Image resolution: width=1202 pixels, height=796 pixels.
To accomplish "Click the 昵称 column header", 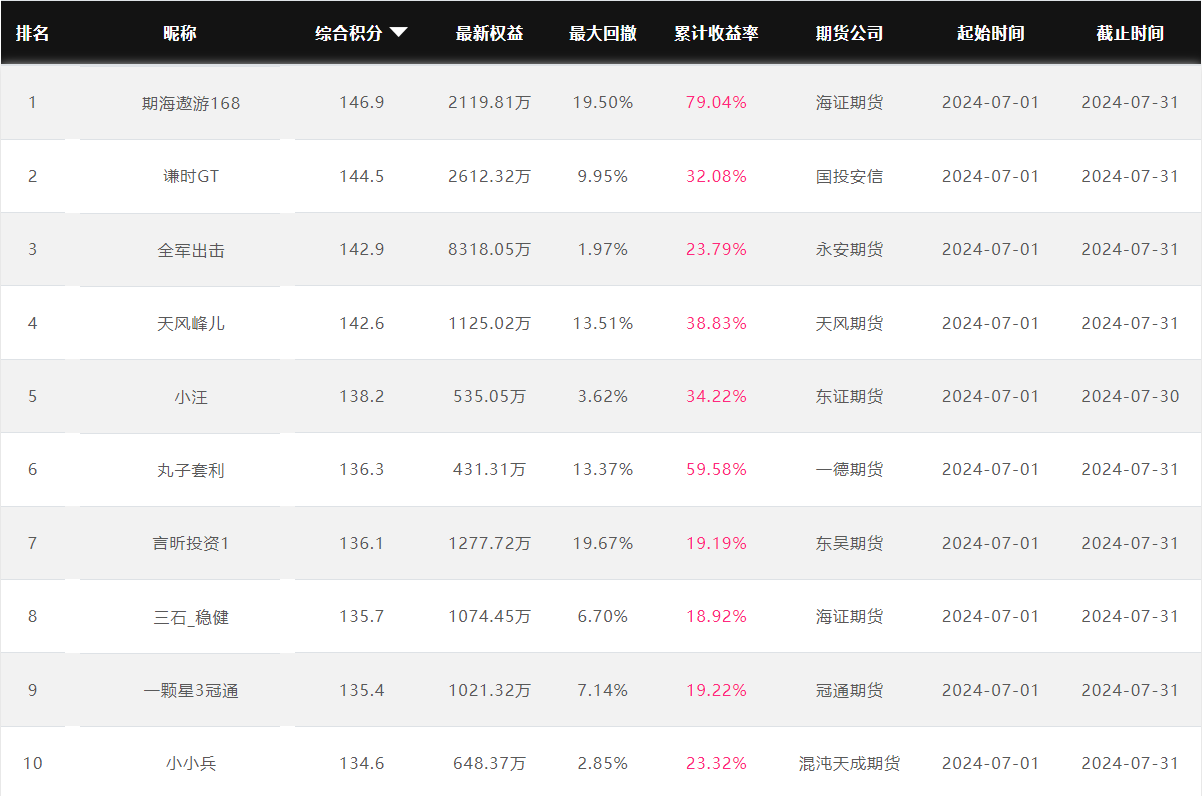I will (x=180, y=33).
